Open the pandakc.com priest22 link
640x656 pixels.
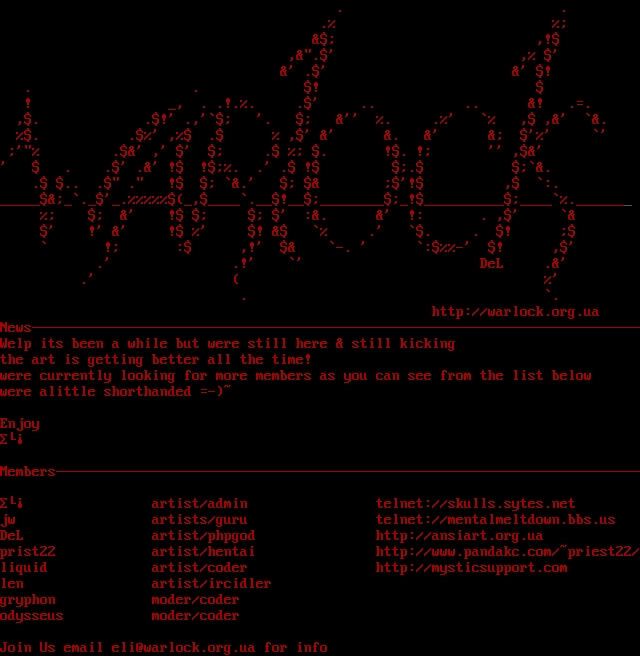click(507, 552)
